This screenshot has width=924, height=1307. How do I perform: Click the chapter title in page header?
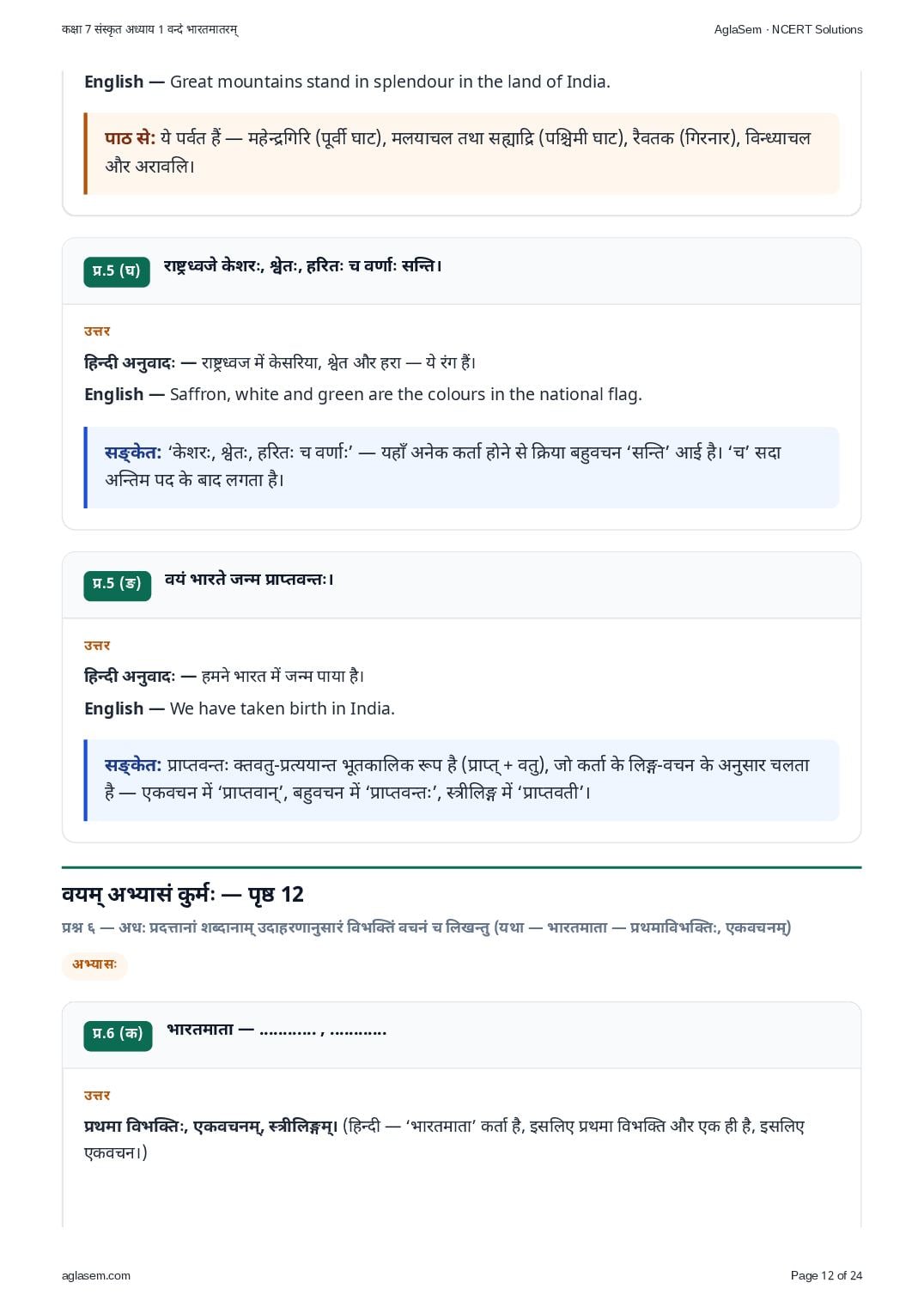click(x=149, y=29)
